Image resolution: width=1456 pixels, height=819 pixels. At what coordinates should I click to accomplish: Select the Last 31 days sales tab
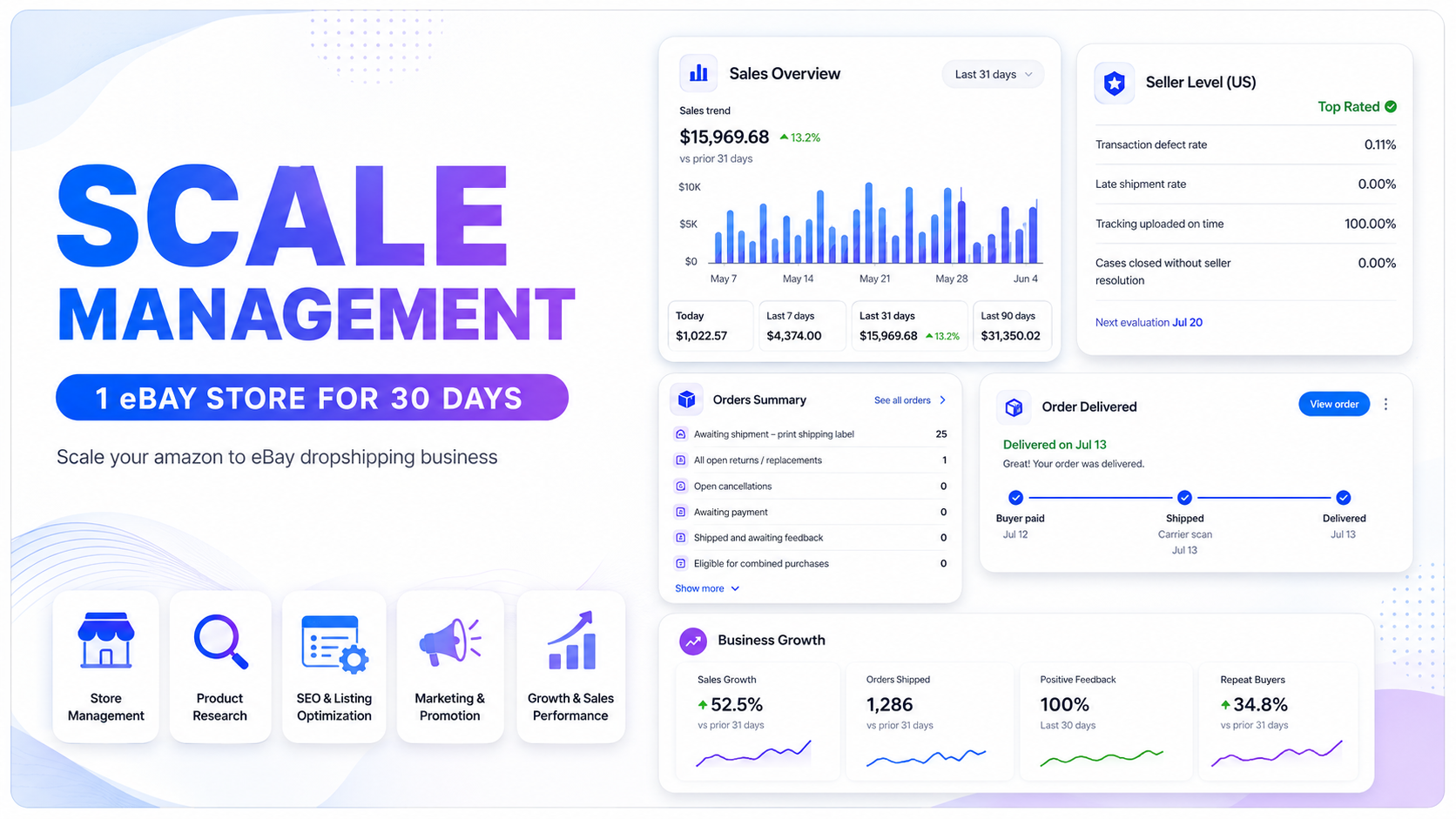(909, 326)
